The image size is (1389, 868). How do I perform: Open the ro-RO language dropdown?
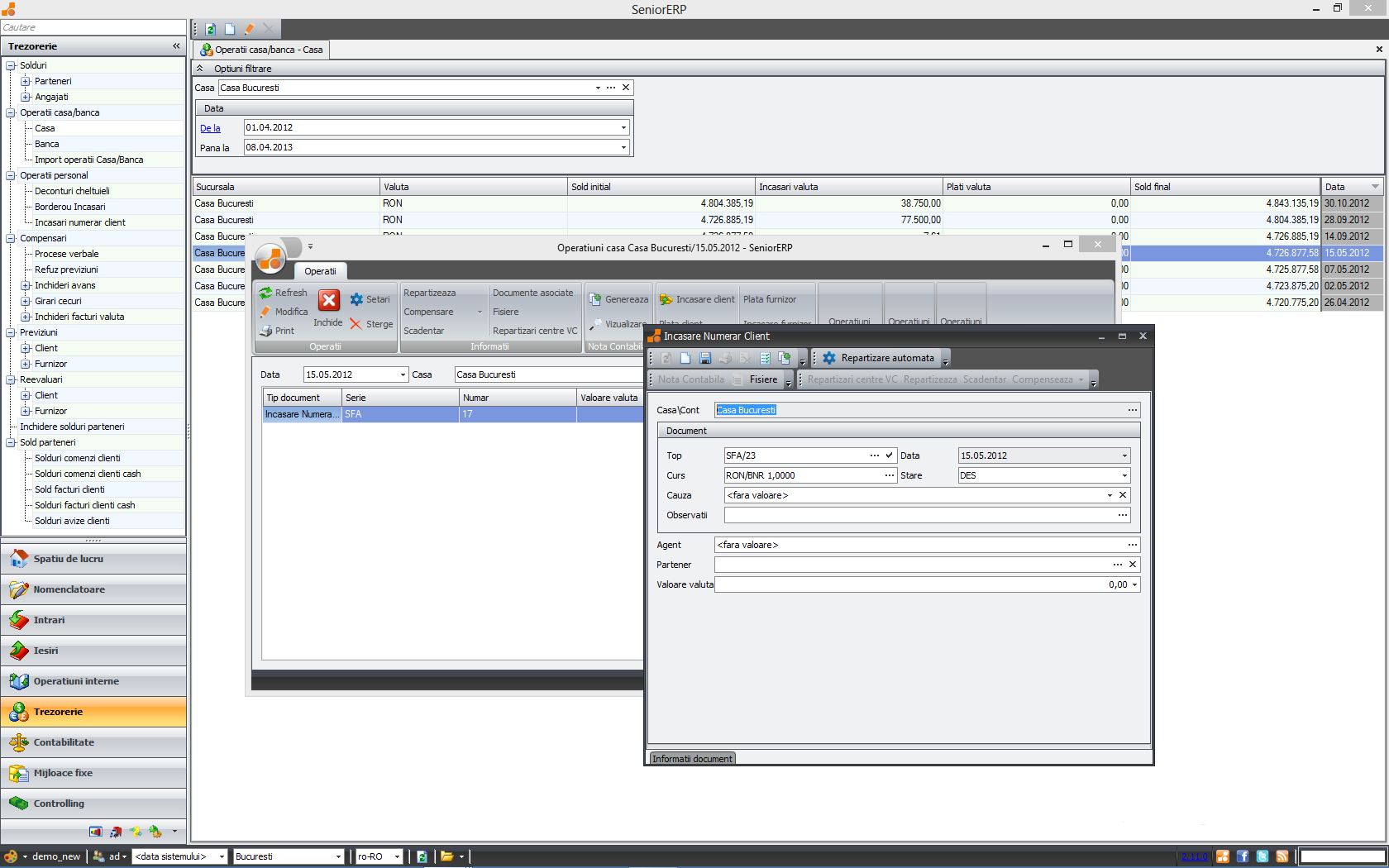point(397,856)
